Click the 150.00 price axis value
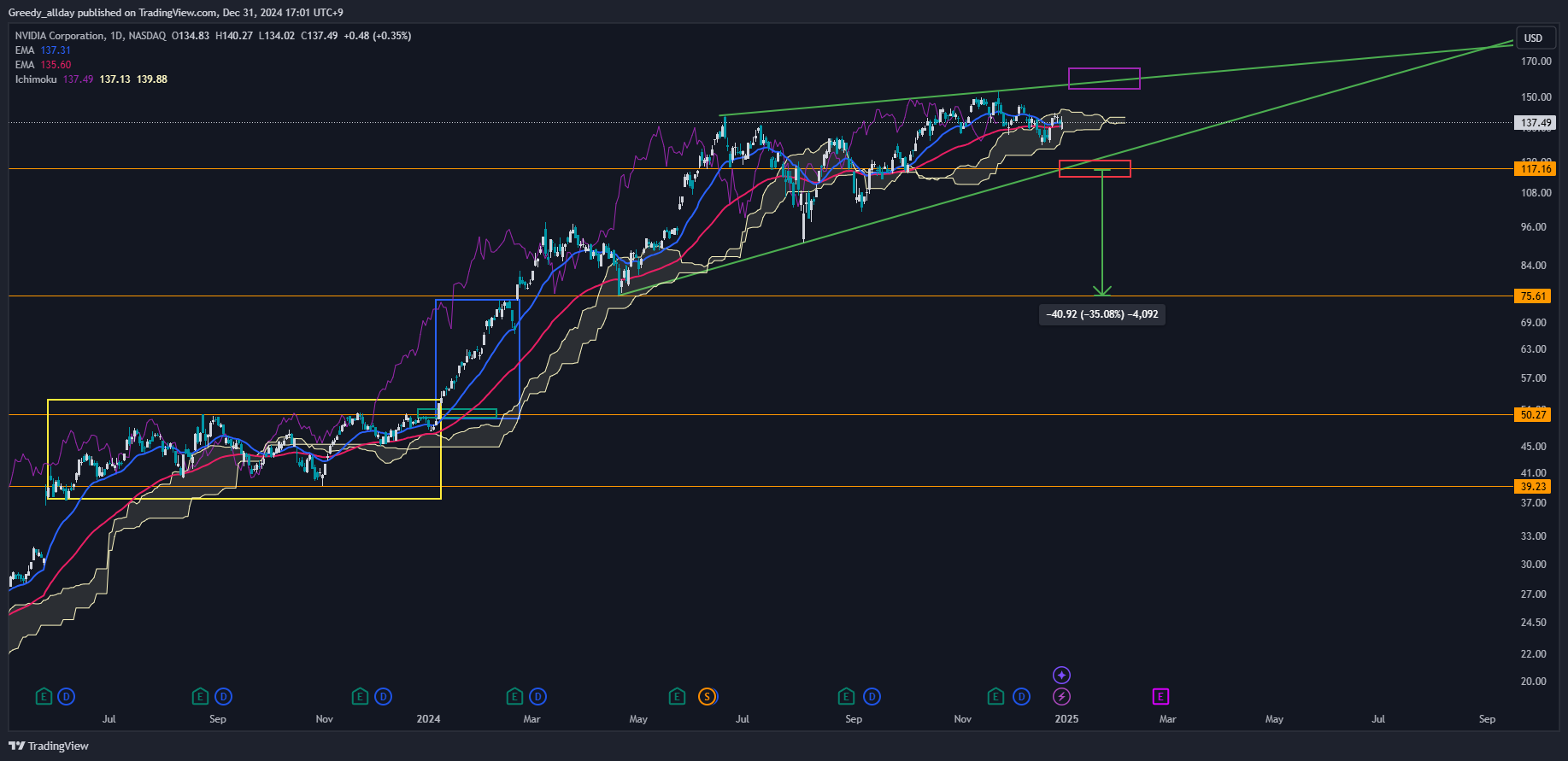This screenshot has height=761, width=1568. coord(1536,97)
